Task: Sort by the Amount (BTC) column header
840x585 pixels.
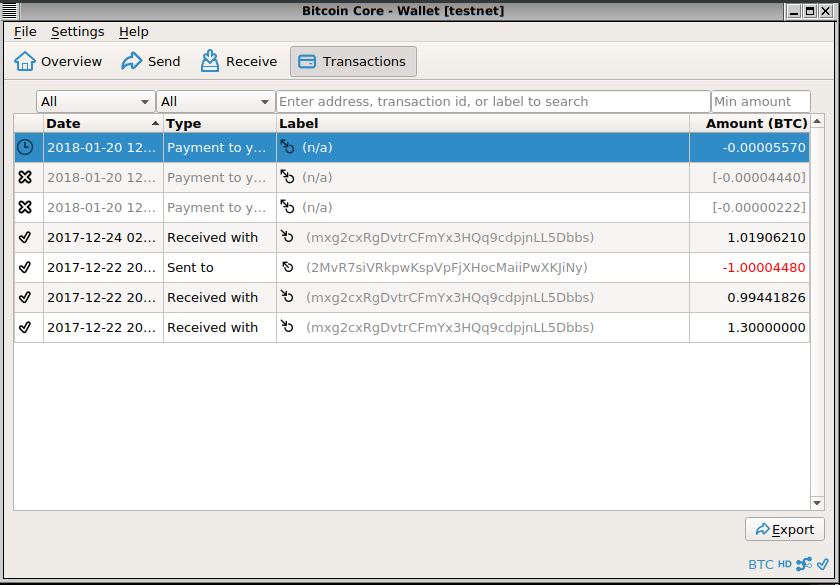Action: [749, 123]
